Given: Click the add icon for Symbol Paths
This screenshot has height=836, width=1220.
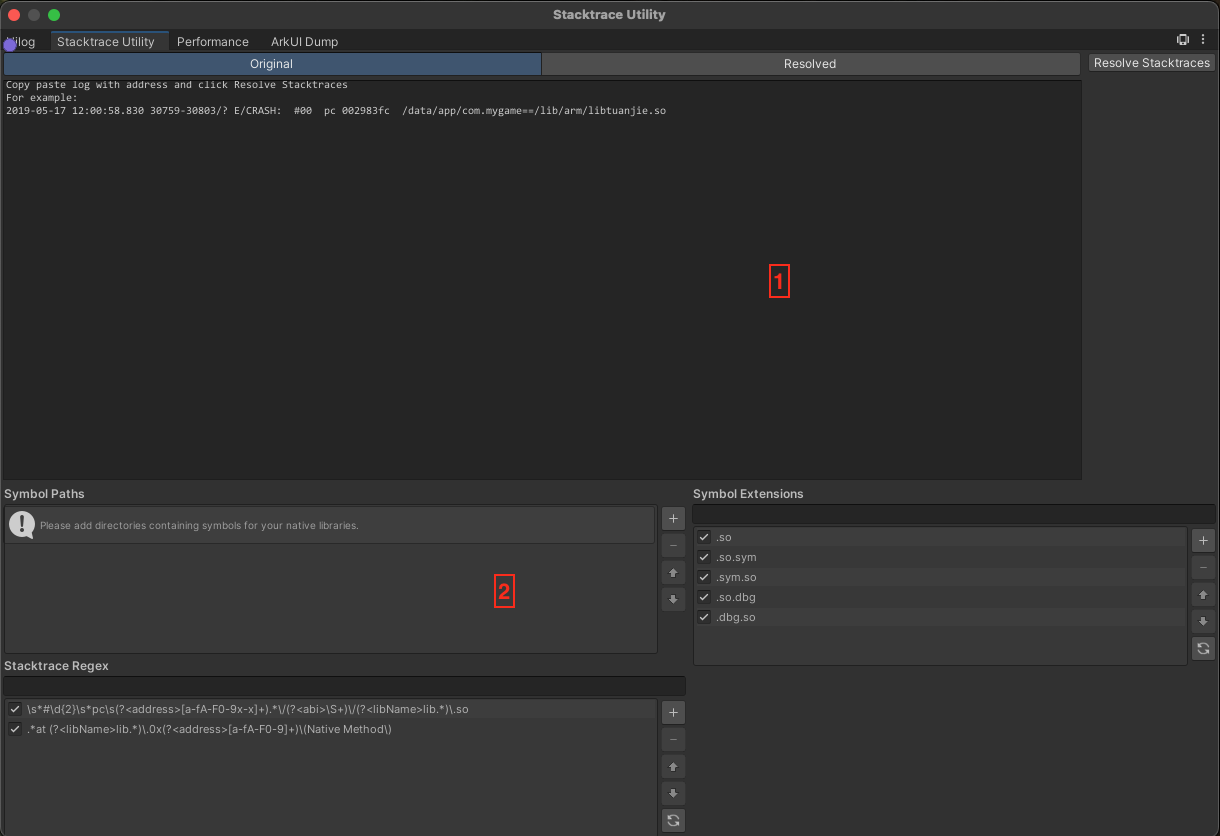Looking at the screenshot, I should 672,518.
